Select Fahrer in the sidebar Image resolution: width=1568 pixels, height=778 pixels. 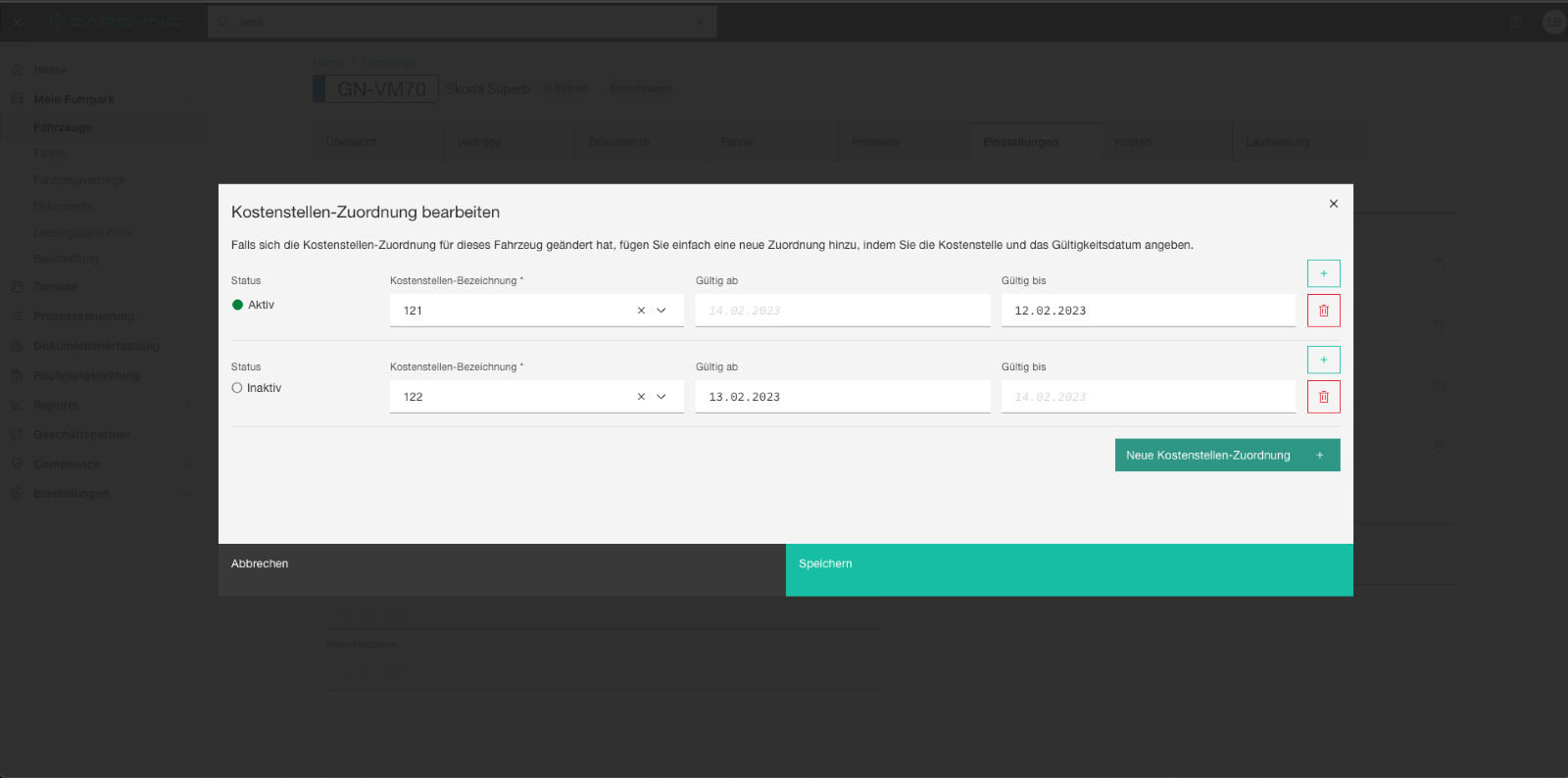coord(50,154)
